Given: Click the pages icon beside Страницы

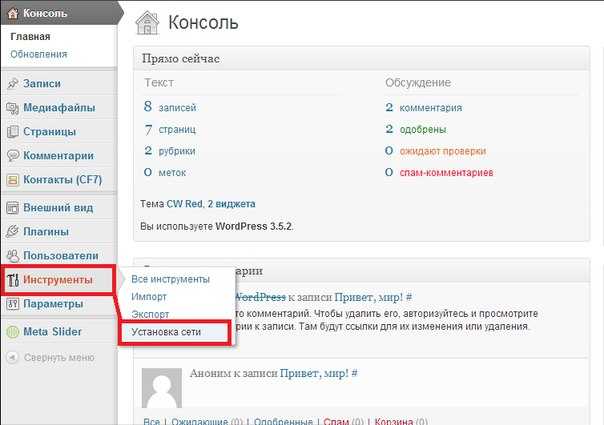Looking at the screenshot, I should pos(13,132).
